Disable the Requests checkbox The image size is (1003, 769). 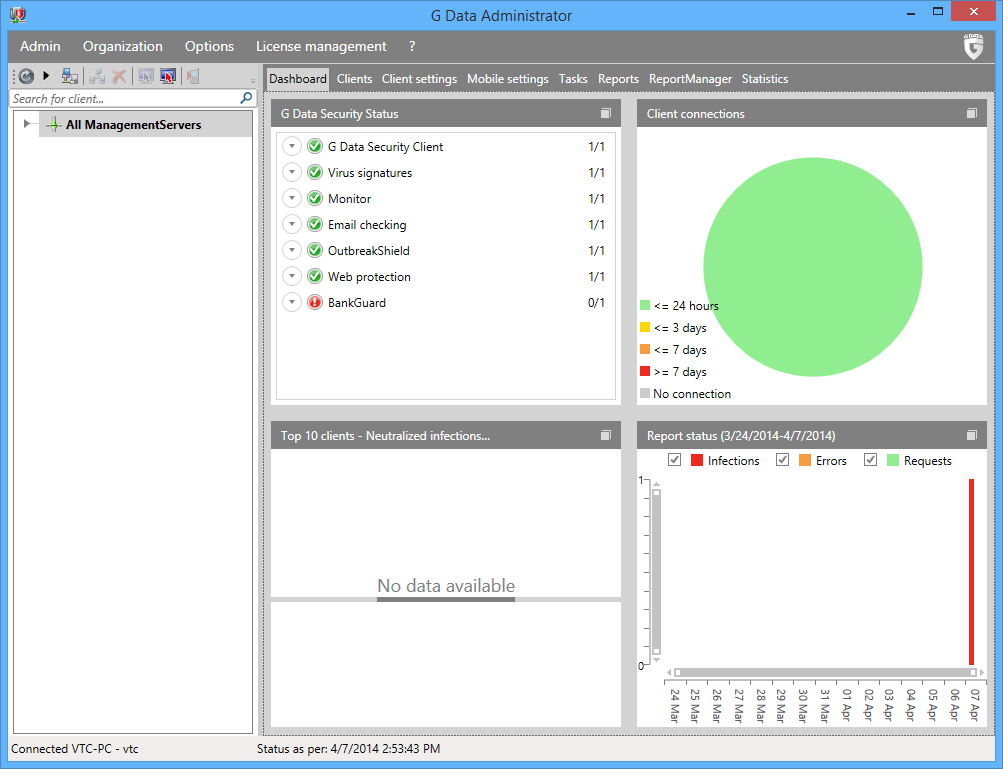pyautogui.click(x=871, y=460)
